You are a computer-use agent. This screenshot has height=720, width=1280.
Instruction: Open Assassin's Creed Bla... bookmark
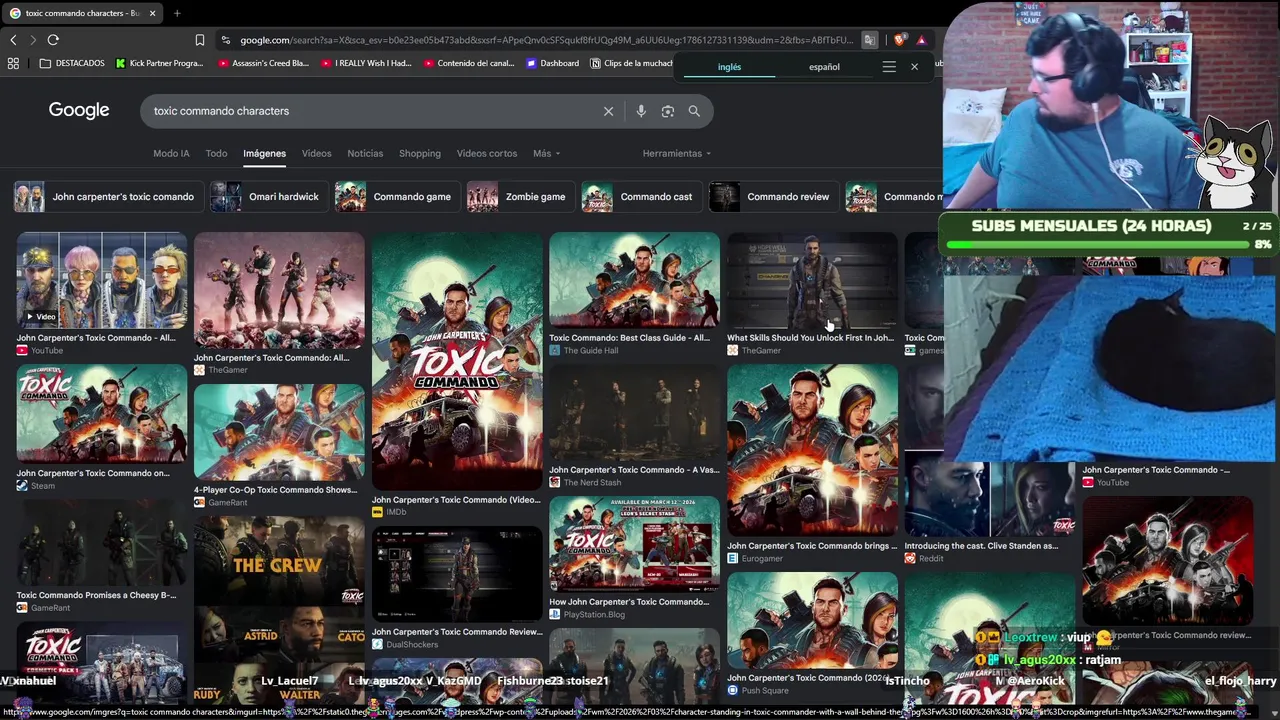[x=264, y=63]
